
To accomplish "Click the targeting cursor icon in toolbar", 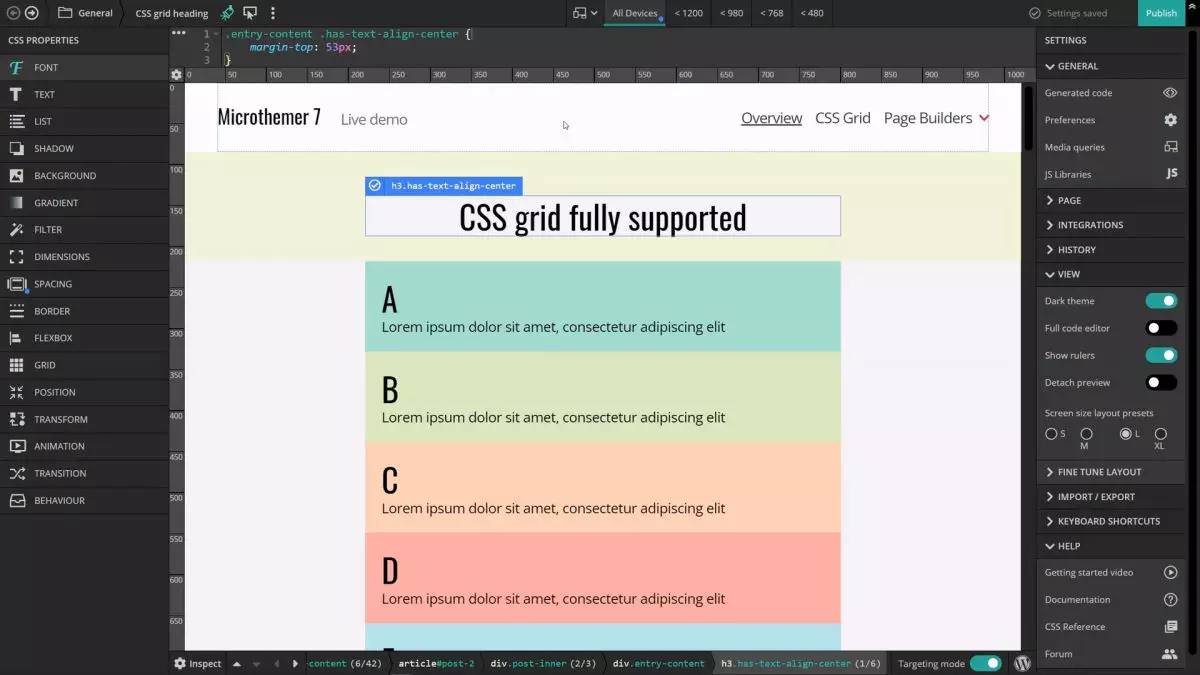I will coord(250,13).
